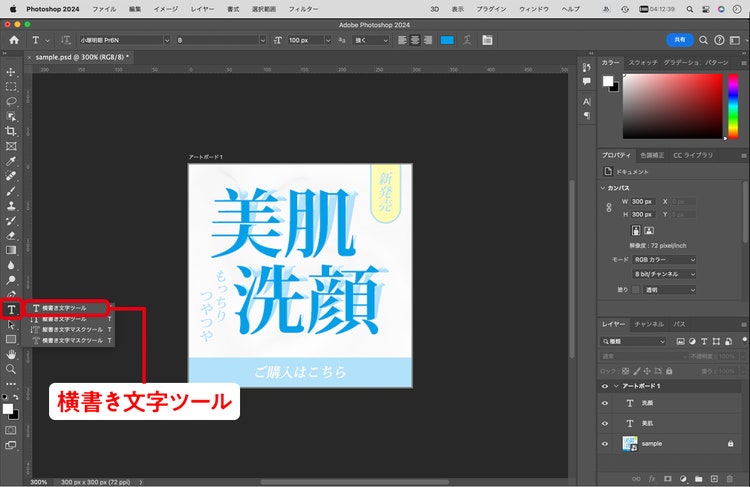Open the canvas fill 透明 dropdown
The height and width of the screenshot is (487, 750).
coord(669,290)
